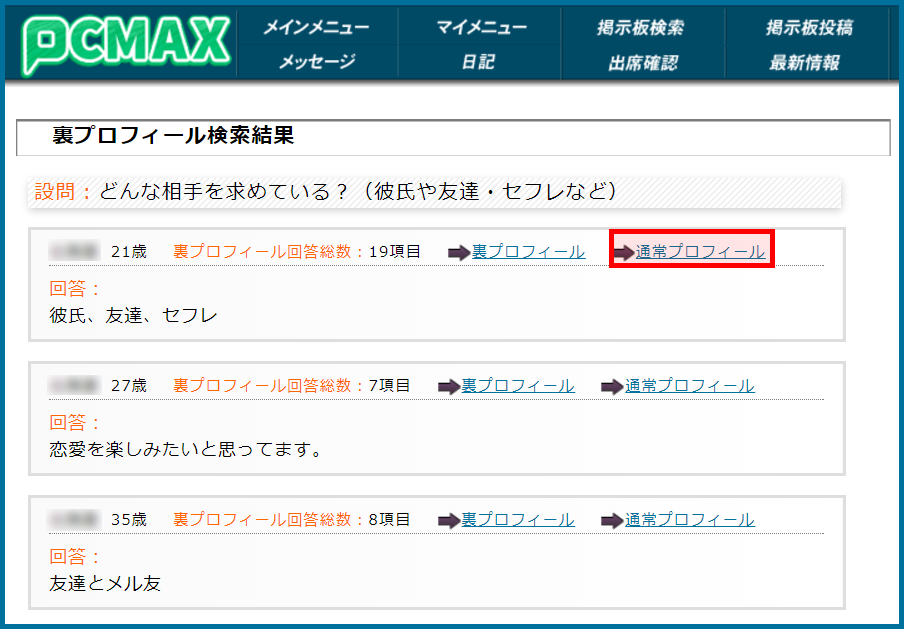Go to 掲示板検索 in the navigation bar
The height and width of the screenshot is (629, 904).
pyautogui.click(x=641, y=27)
